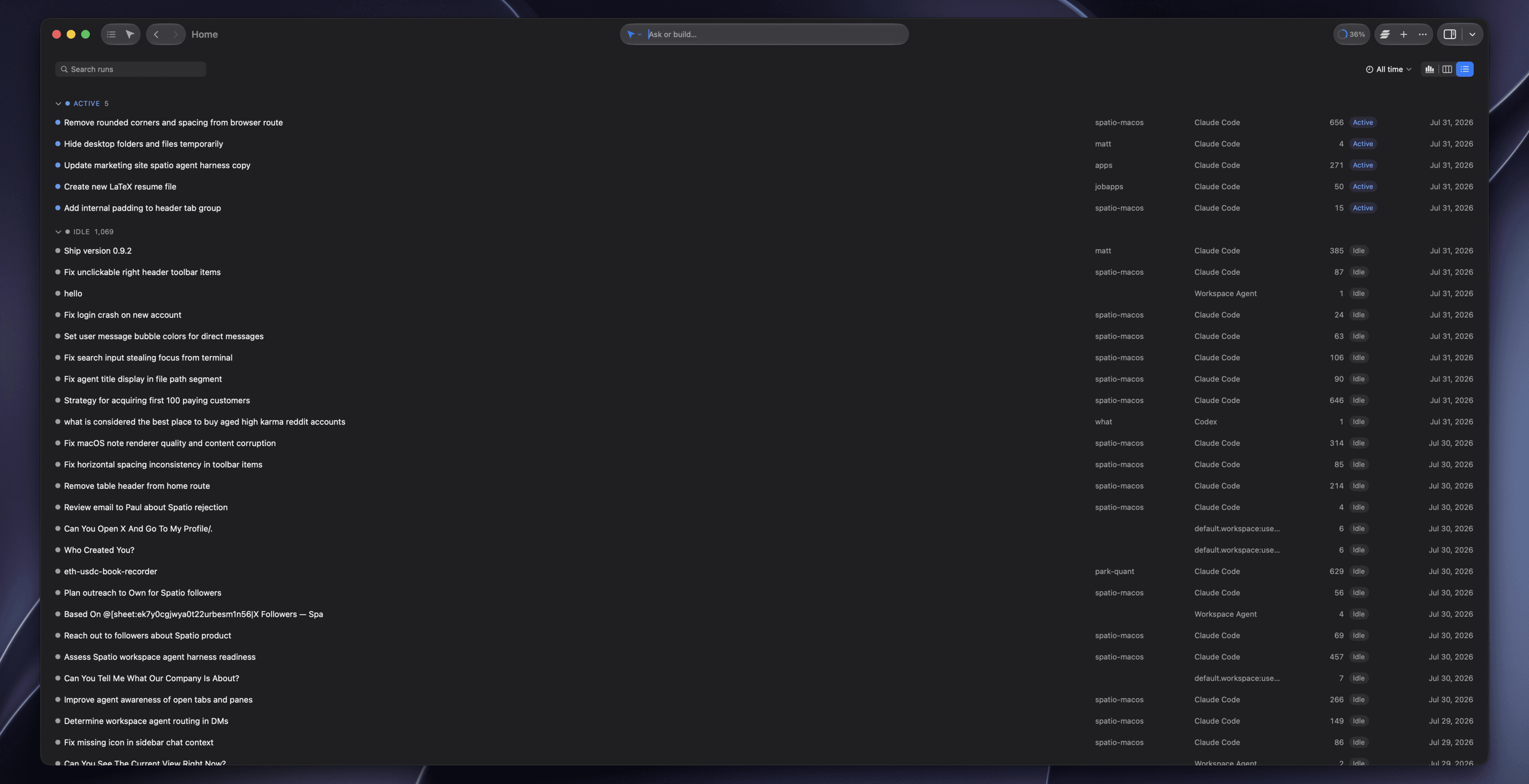Click Active badge on 'Create new LaTeX resume file' row

[1363, 186]
